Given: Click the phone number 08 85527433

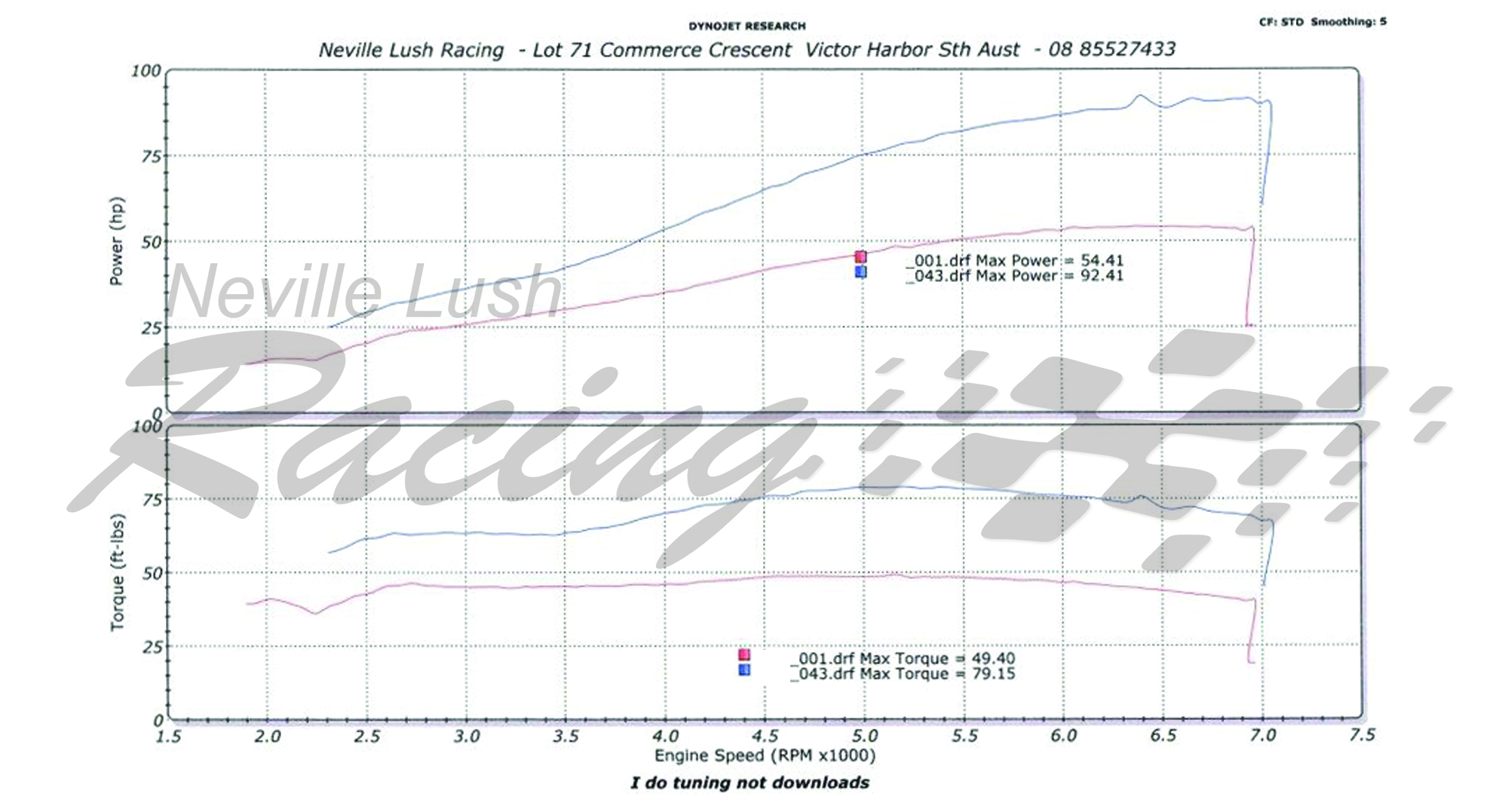Looking at the screenshot, I should click(1111, 50).
